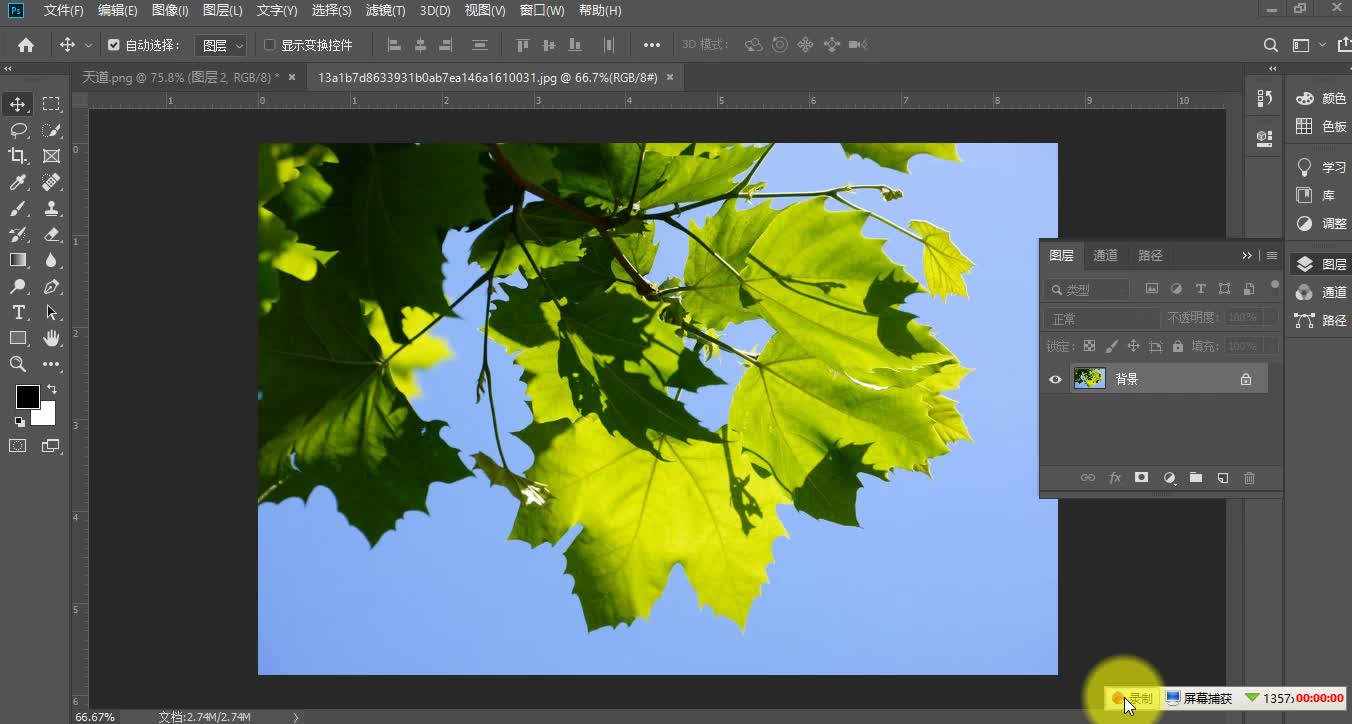Toggle smart object layer filter
Viewport: 1352px width, 724px height.
tap(1249, 289)
